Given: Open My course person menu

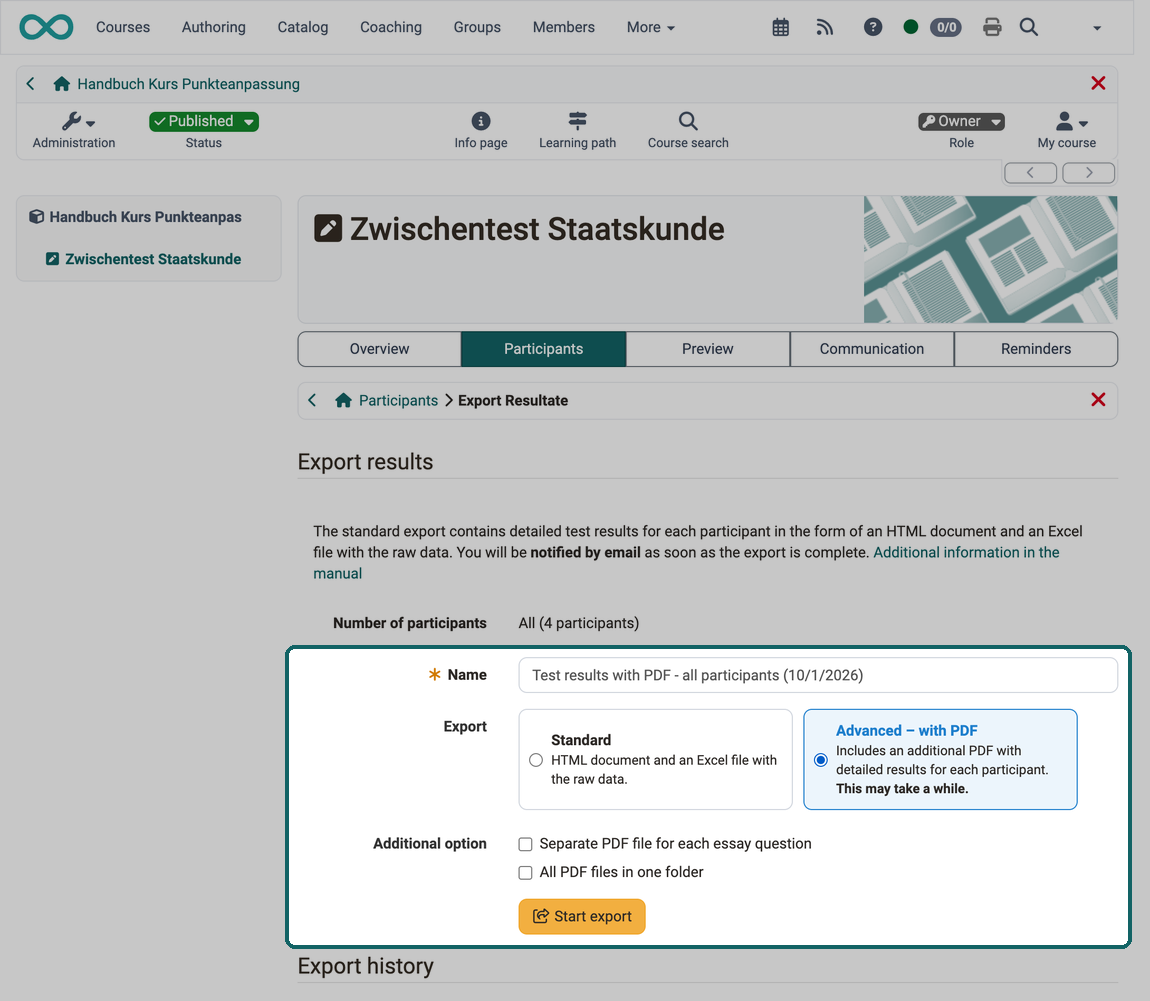Looking at the screenshot, I should pyautogui.click(x=1066, y=131).
